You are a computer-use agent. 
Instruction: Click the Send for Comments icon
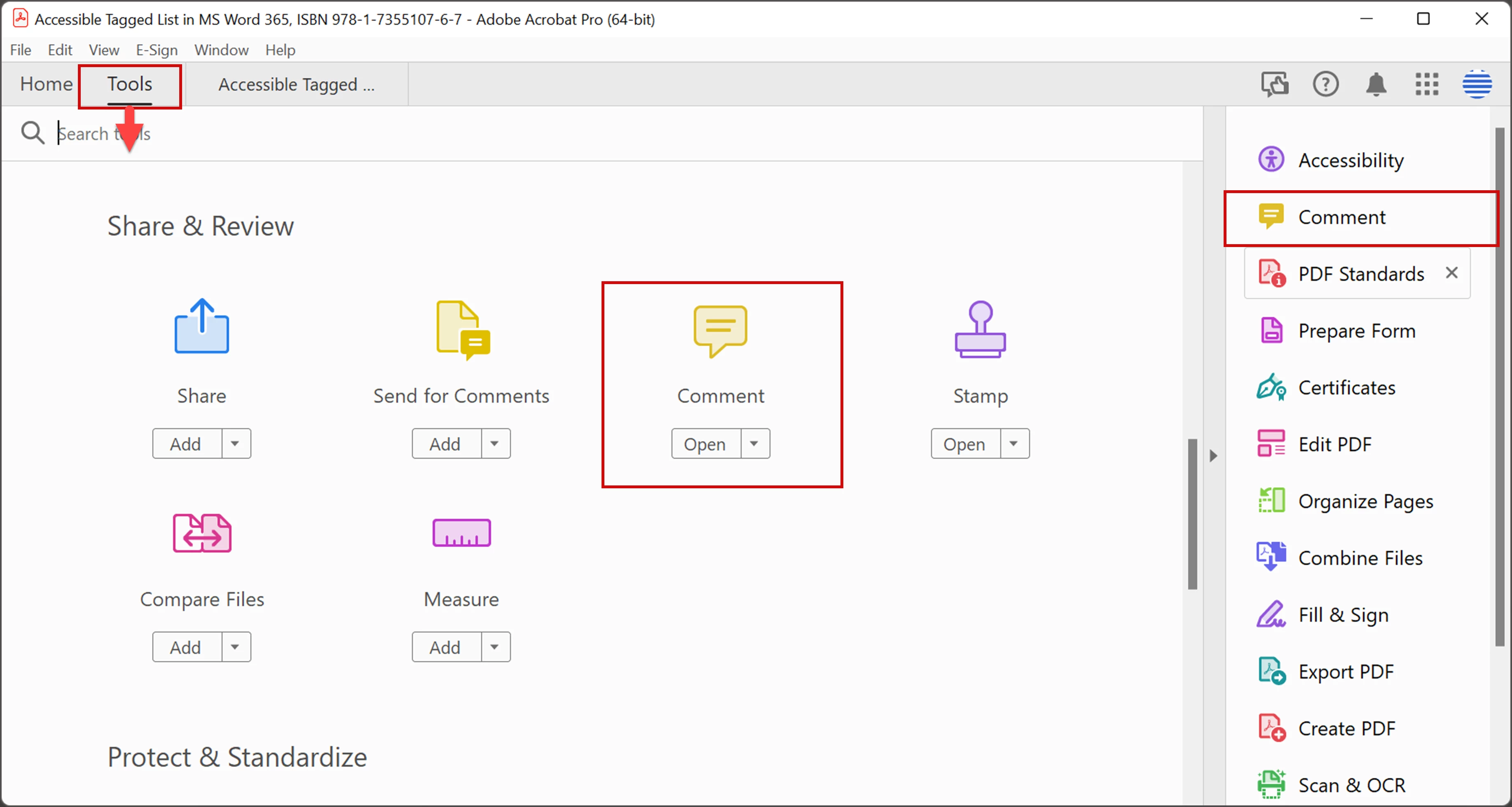[463, 330]
